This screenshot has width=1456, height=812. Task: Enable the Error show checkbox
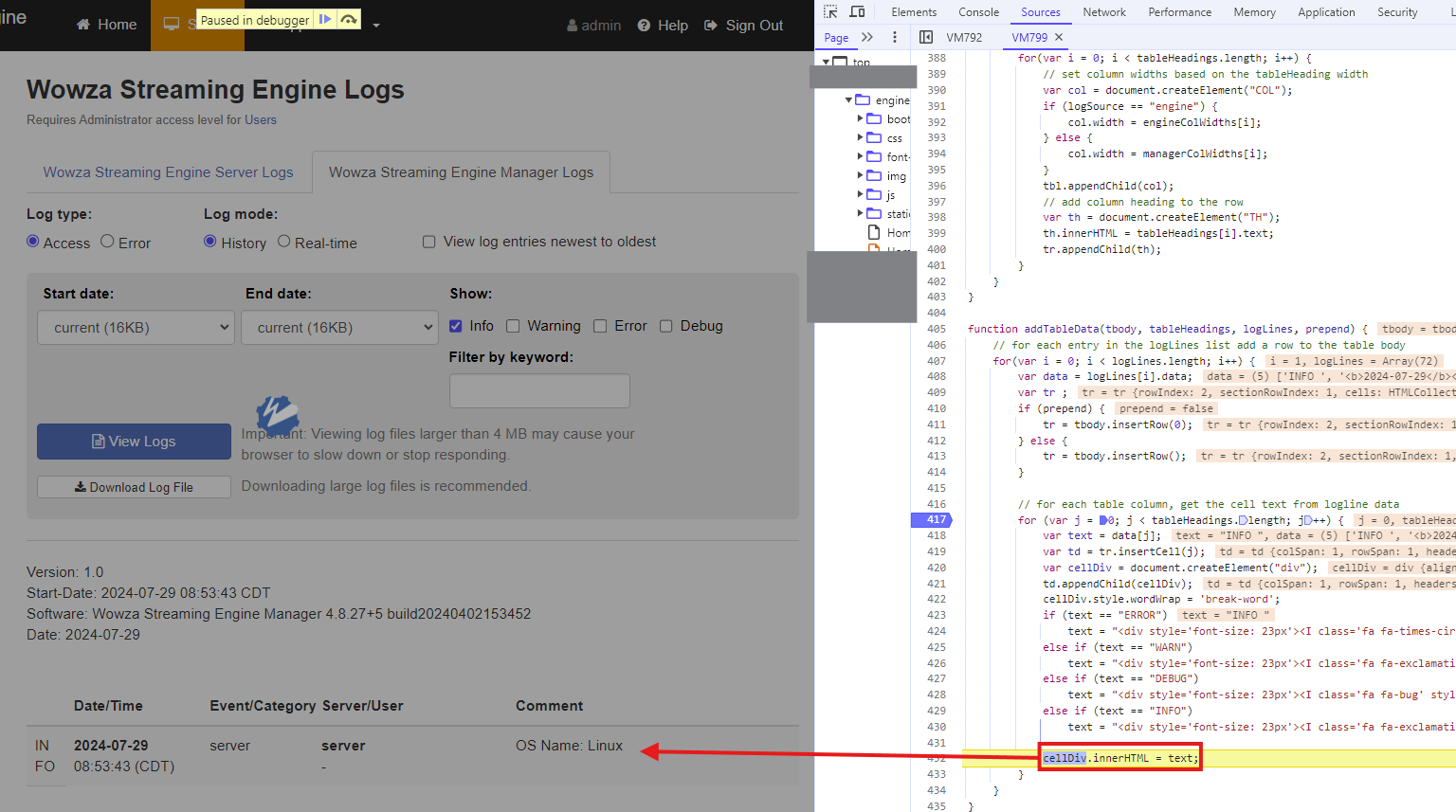(x=600, y=326)
